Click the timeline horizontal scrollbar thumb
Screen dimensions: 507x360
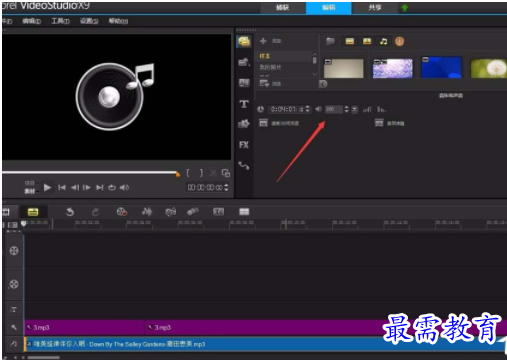point(44,358)
